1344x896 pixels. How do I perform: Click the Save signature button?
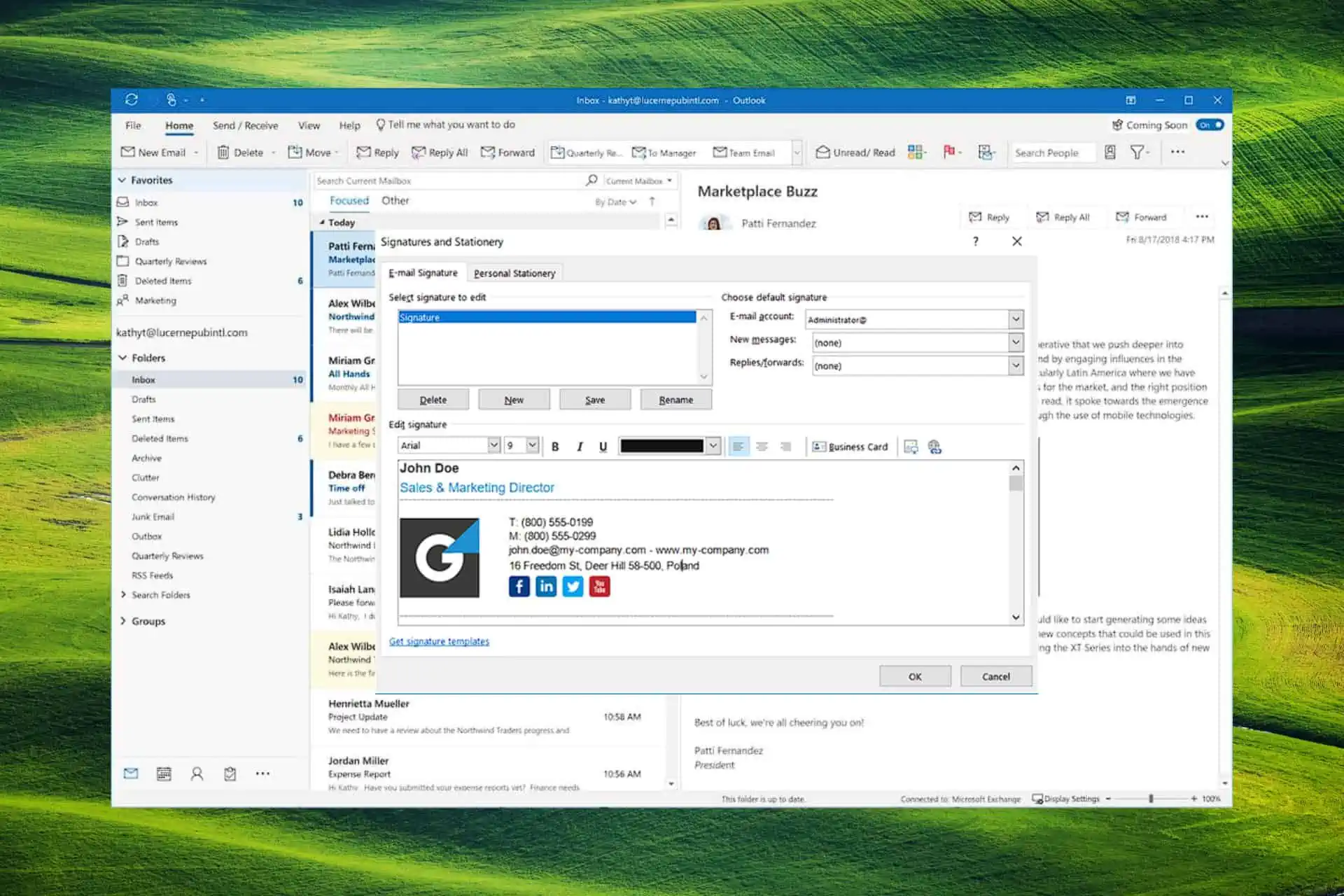coord(595,399)
